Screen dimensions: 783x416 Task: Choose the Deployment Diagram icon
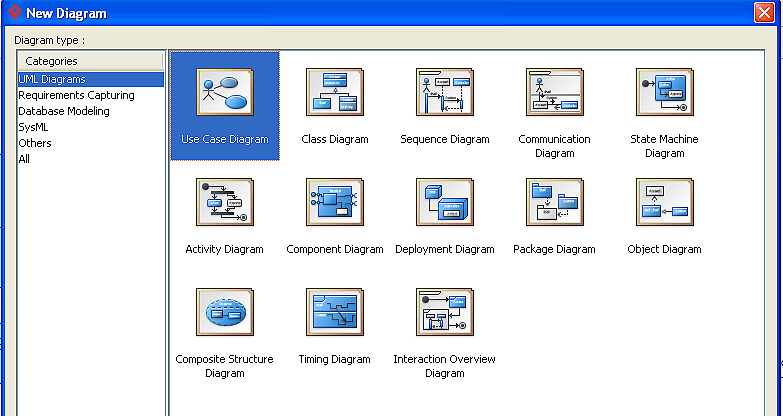(x=445, y=204)
